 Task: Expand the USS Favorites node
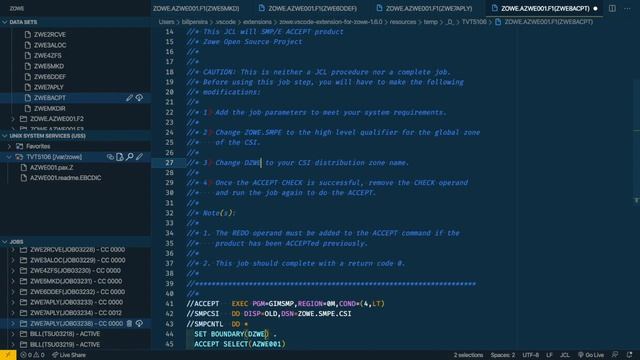9,146
